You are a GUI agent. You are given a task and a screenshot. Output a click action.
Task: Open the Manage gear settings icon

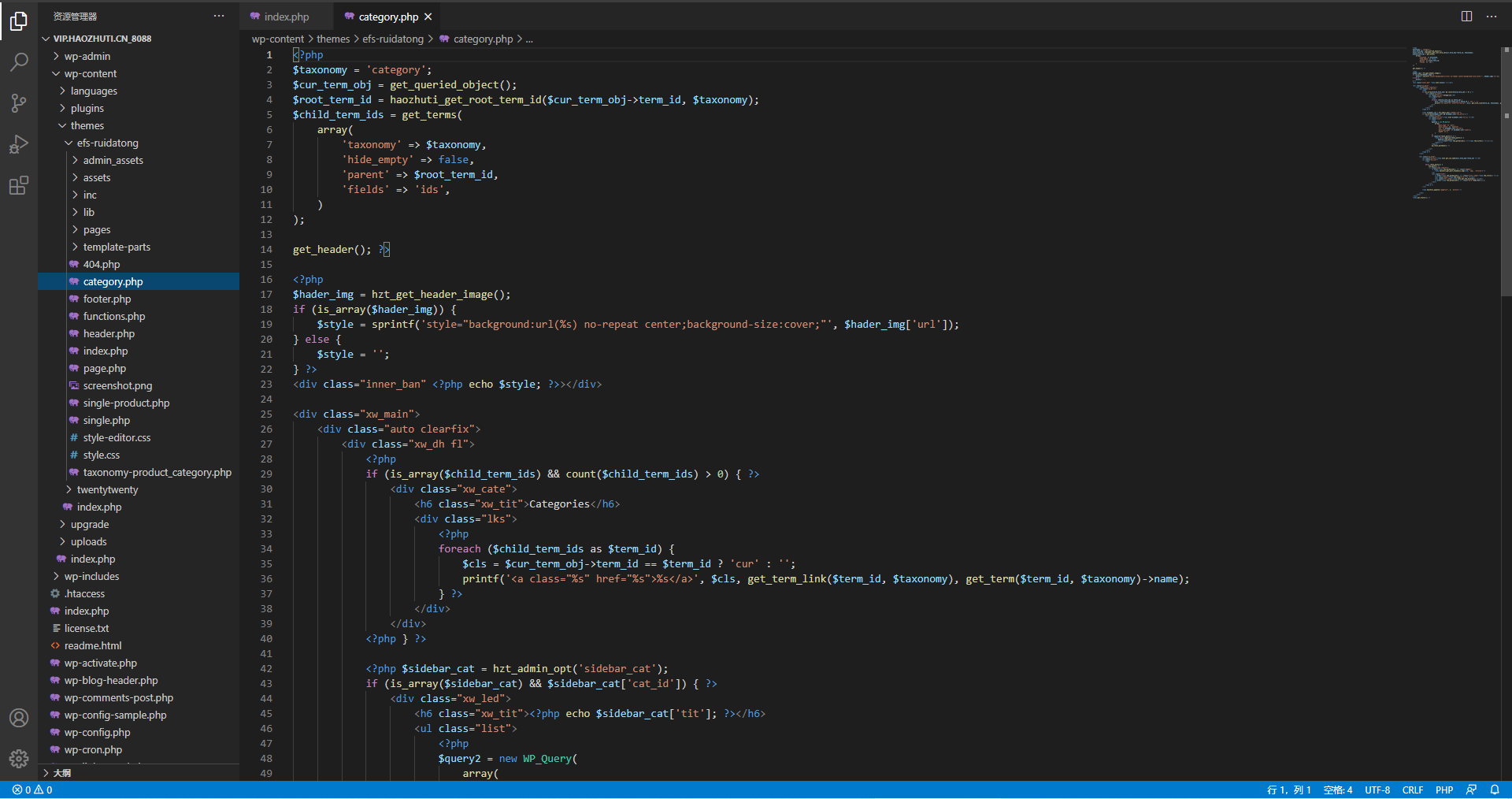pos(19,758)
